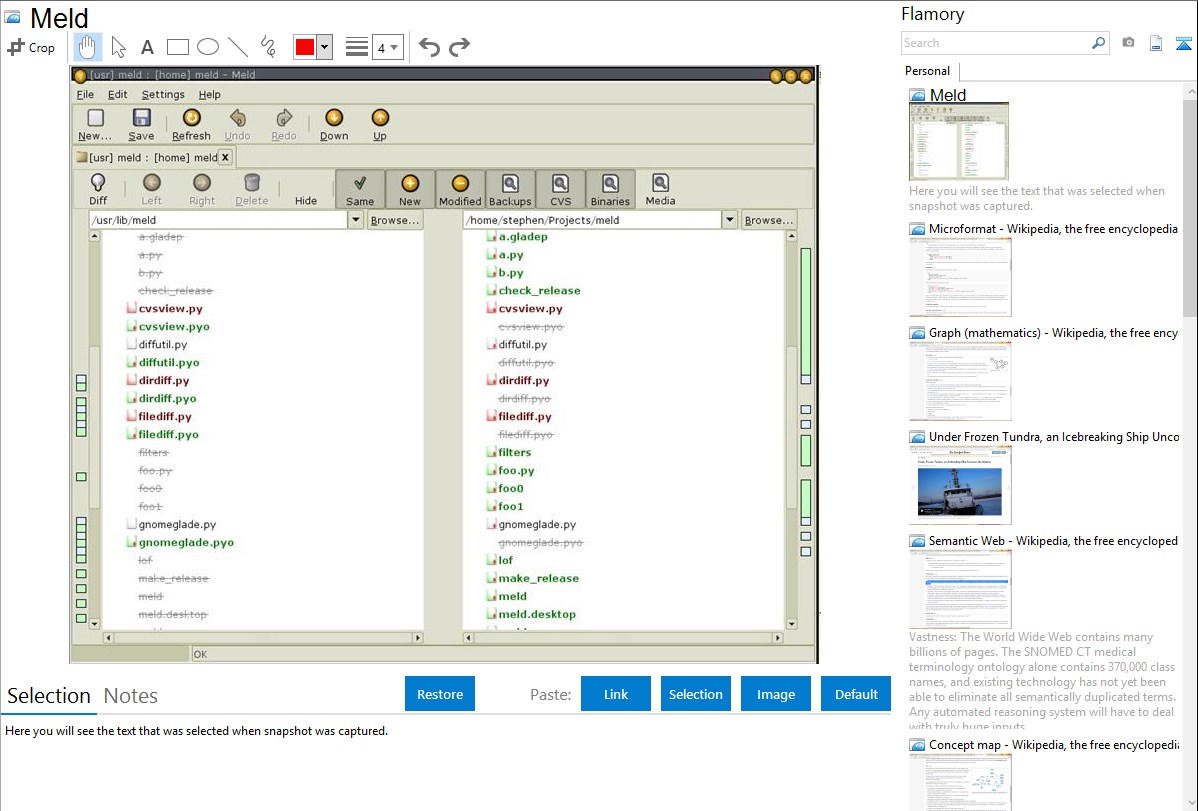Click the left pane horizontal scrollbar

tap(263, 637)
